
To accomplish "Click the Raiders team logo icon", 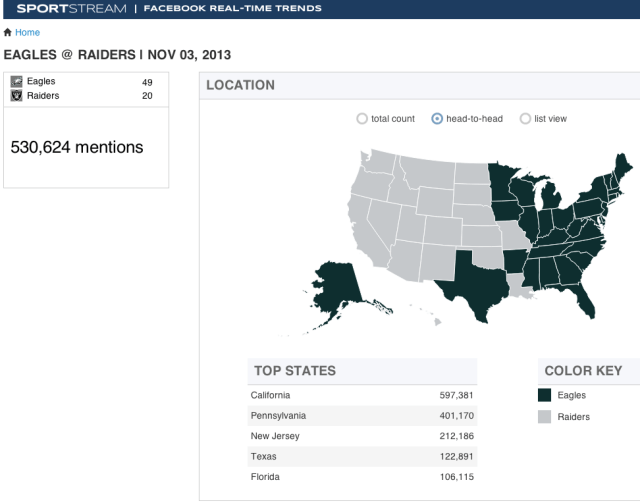I will (x=16, y=97).
